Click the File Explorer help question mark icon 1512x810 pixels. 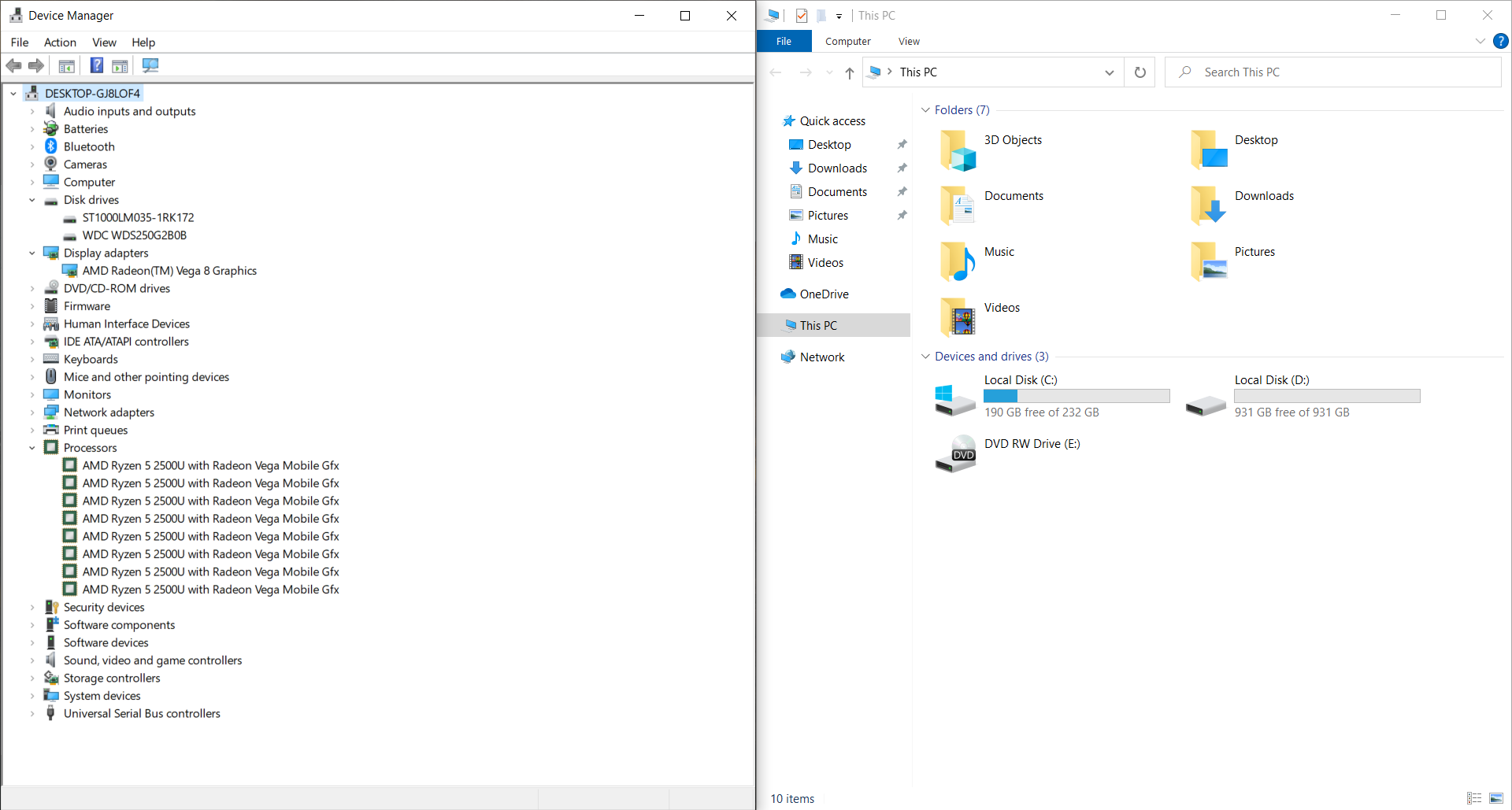[x=1500, y=41]
